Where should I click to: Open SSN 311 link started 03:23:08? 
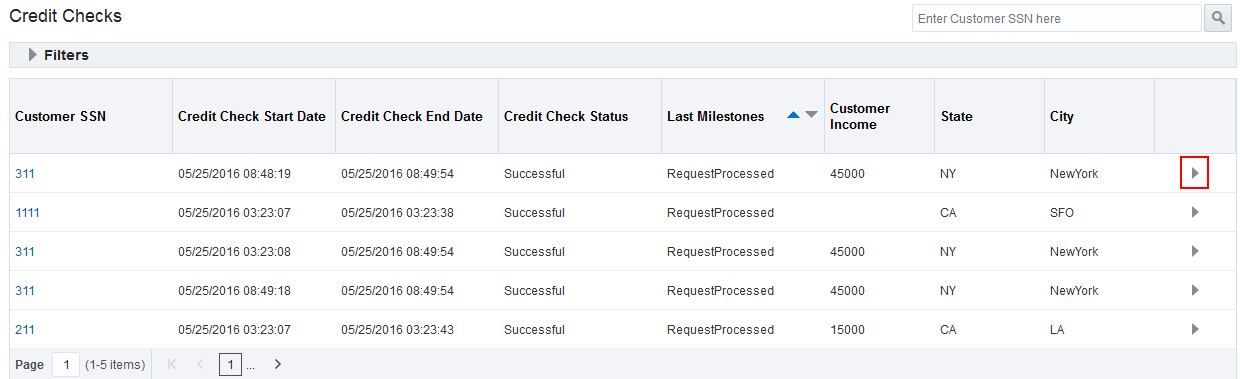pyautogui.click(x=25, y=252)
